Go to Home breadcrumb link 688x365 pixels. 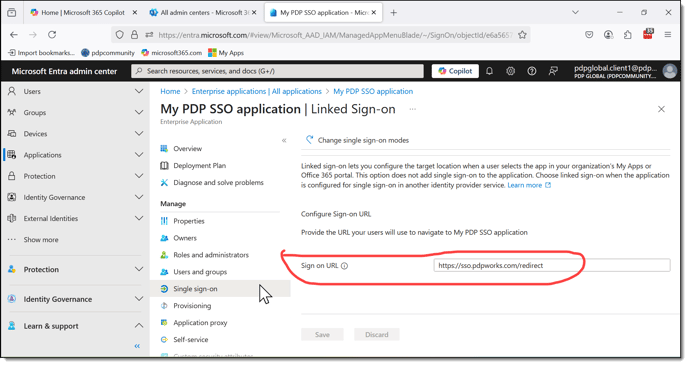tap(170, 91)
